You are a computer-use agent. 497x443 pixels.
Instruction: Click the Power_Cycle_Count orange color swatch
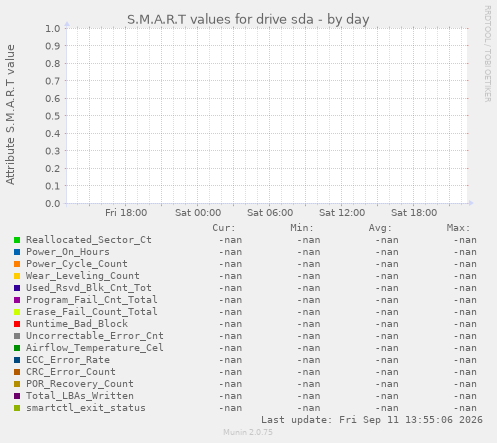click(x=17, y=264)
